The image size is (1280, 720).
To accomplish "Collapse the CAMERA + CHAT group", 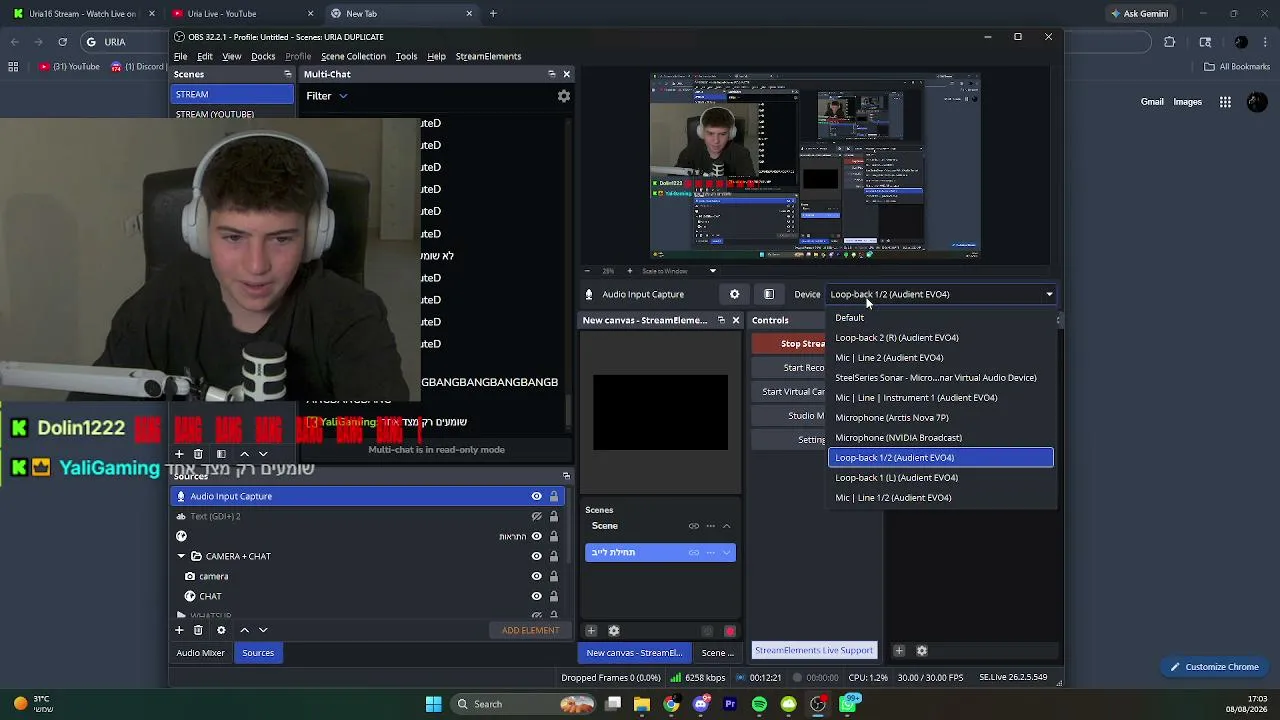I will 181,556.
